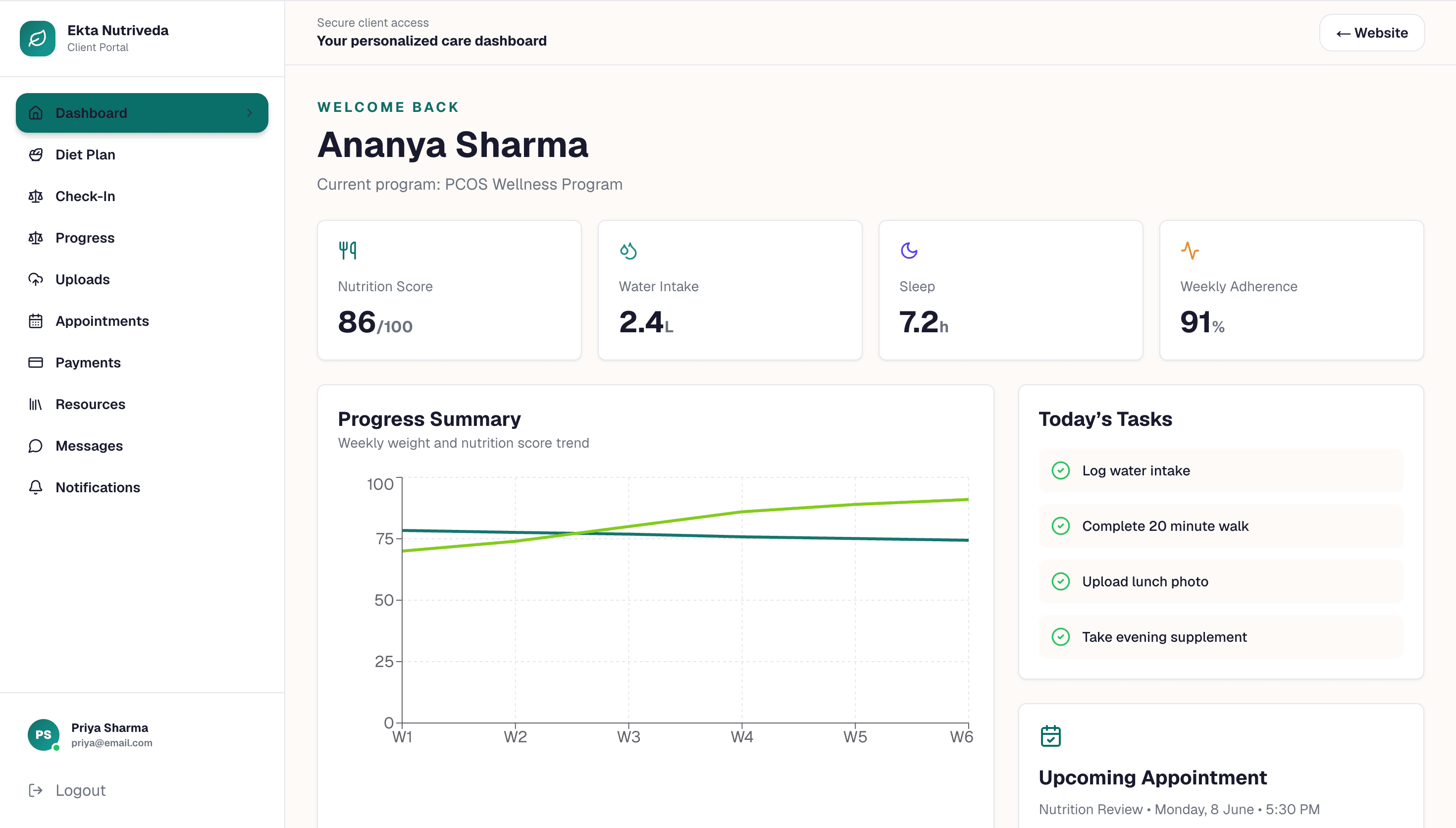
Task: Click the Payments card icon
Action: tap(36, 362)
